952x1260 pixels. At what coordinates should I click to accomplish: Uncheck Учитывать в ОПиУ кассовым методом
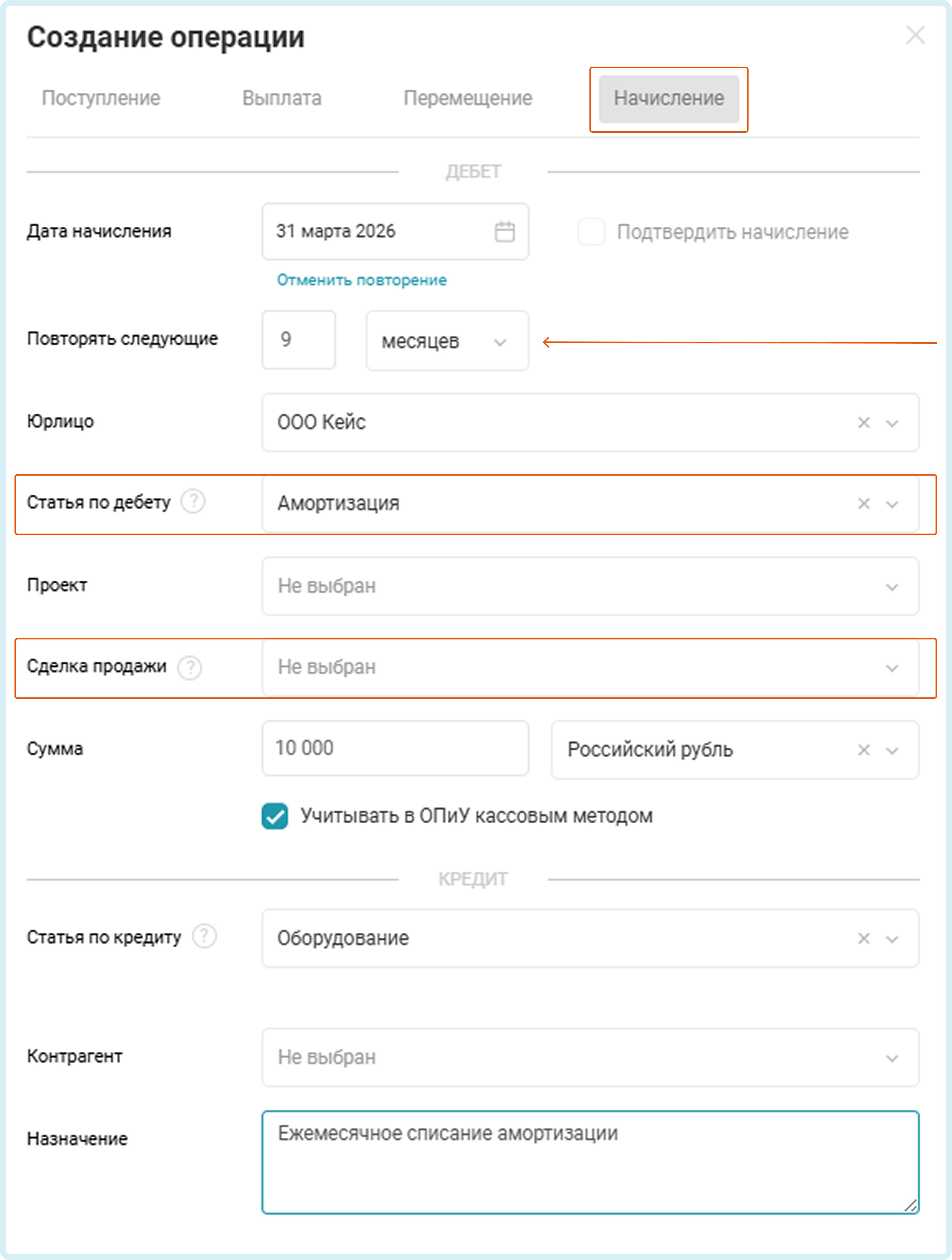pos(275,816)
